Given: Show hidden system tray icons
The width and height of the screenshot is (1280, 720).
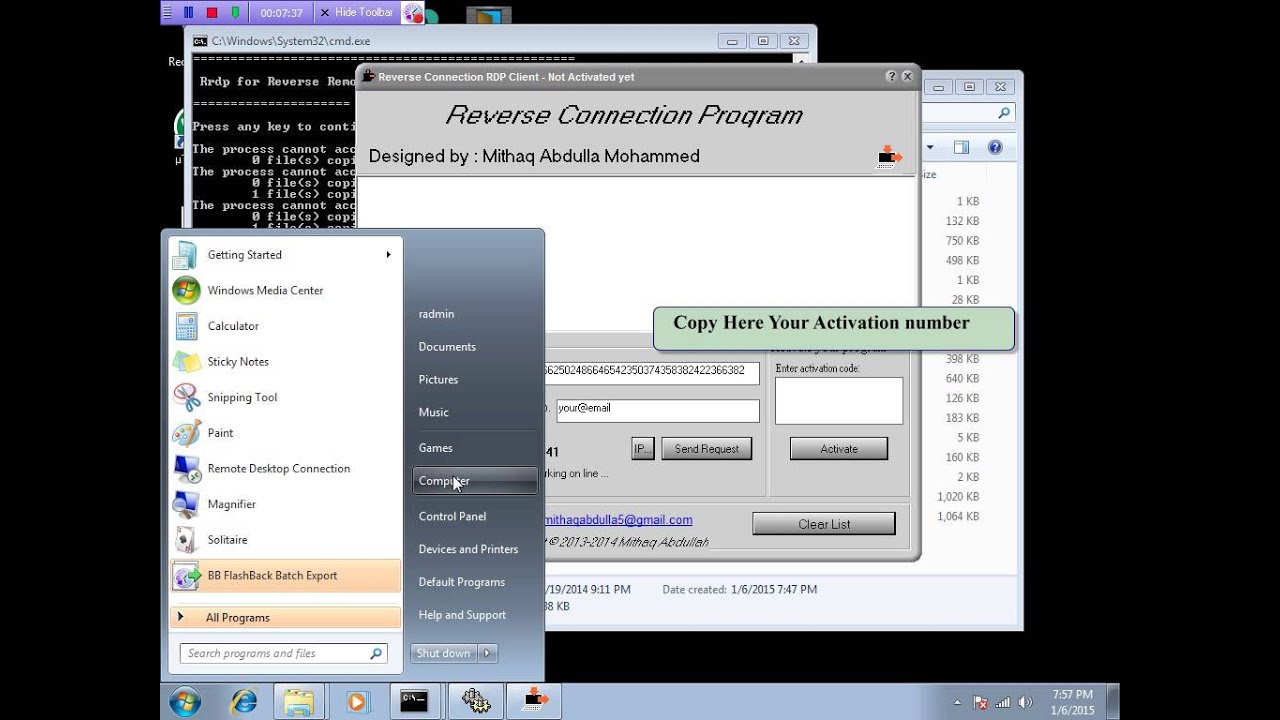Looking at the screenshot, I should pos(957,702).
